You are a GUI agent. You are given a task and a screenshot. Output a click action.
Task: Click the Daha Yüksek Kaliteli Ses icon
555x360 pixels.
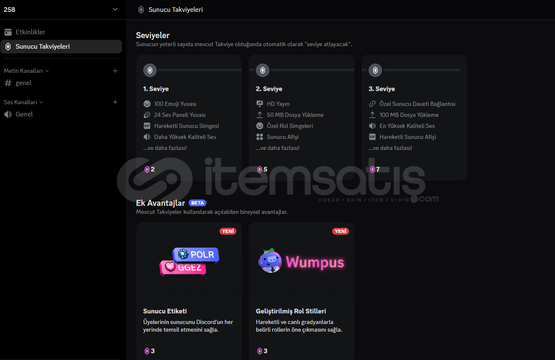point(147,137)
